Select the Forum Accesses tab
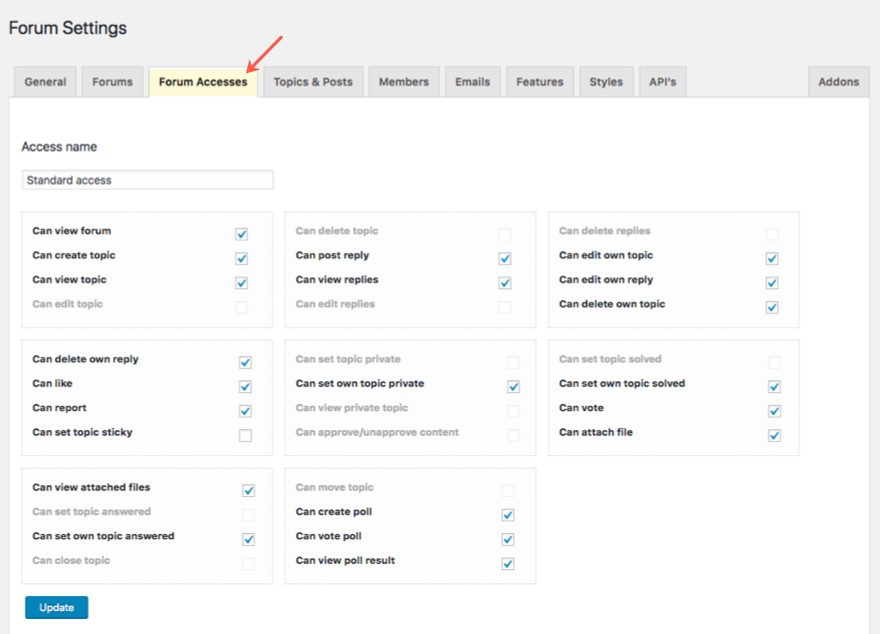 tap(202, 82)
